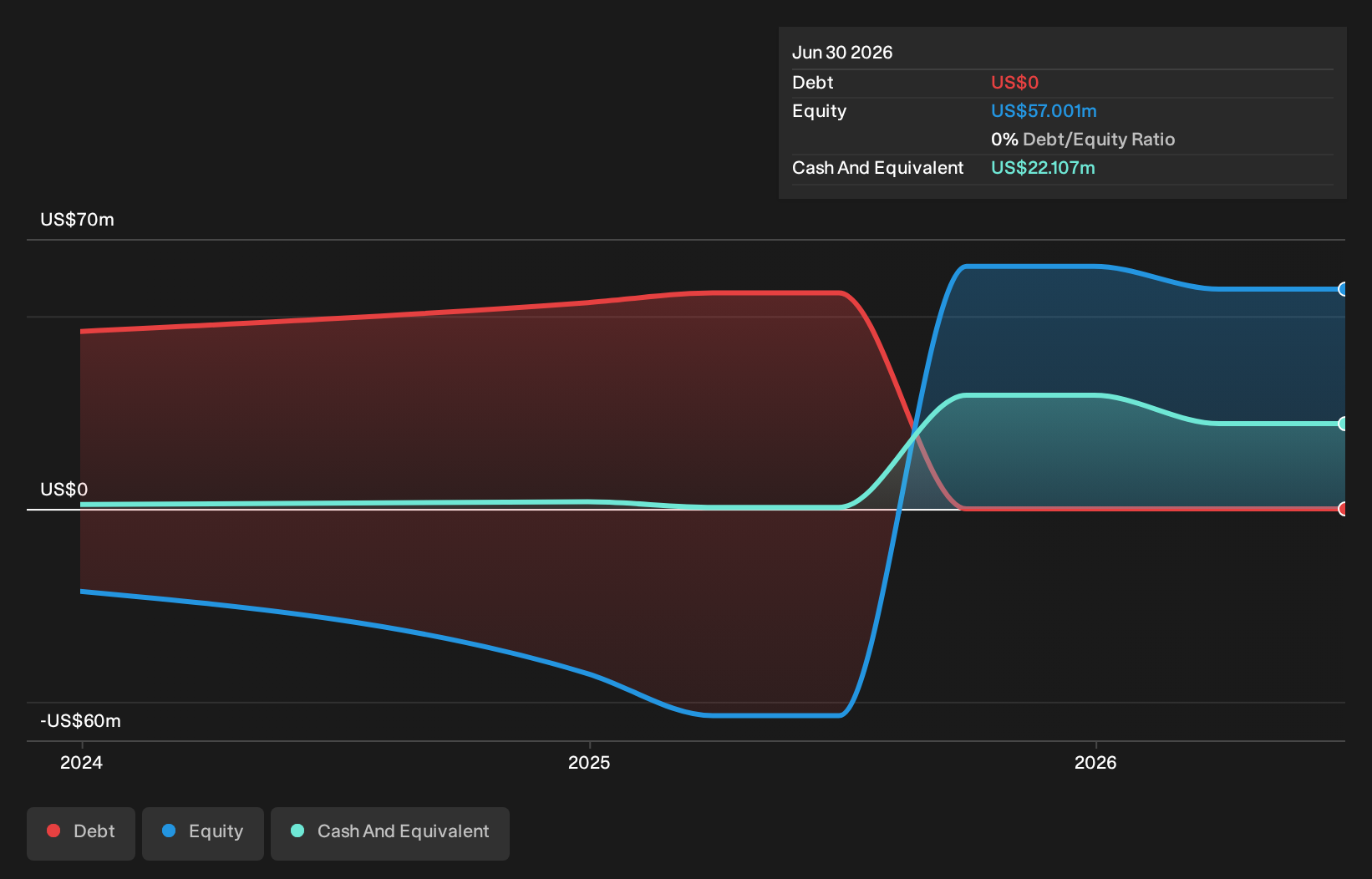
Task: Click the red US$0 debt value
Action: 1014,83
